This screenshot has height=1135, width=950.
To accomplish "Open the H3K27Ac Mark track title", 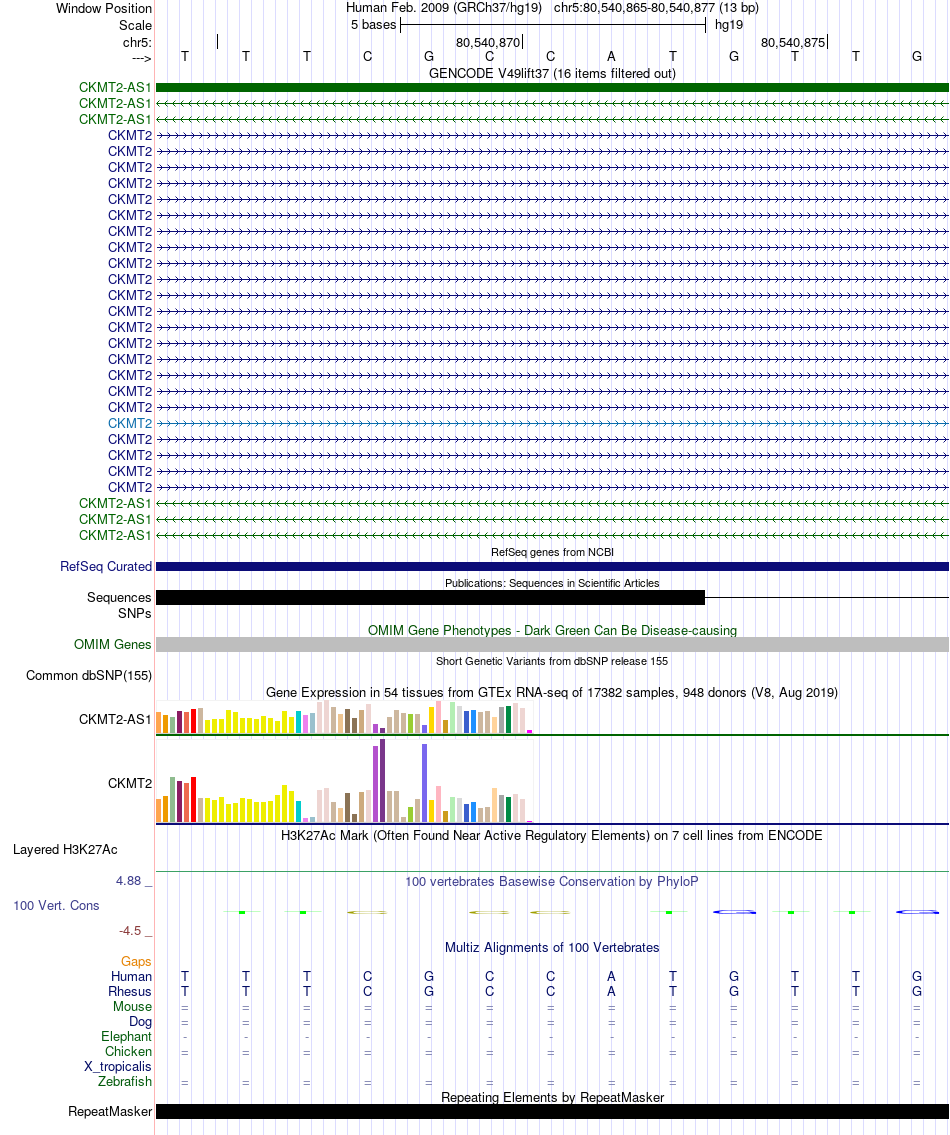I will click(552, 836).
